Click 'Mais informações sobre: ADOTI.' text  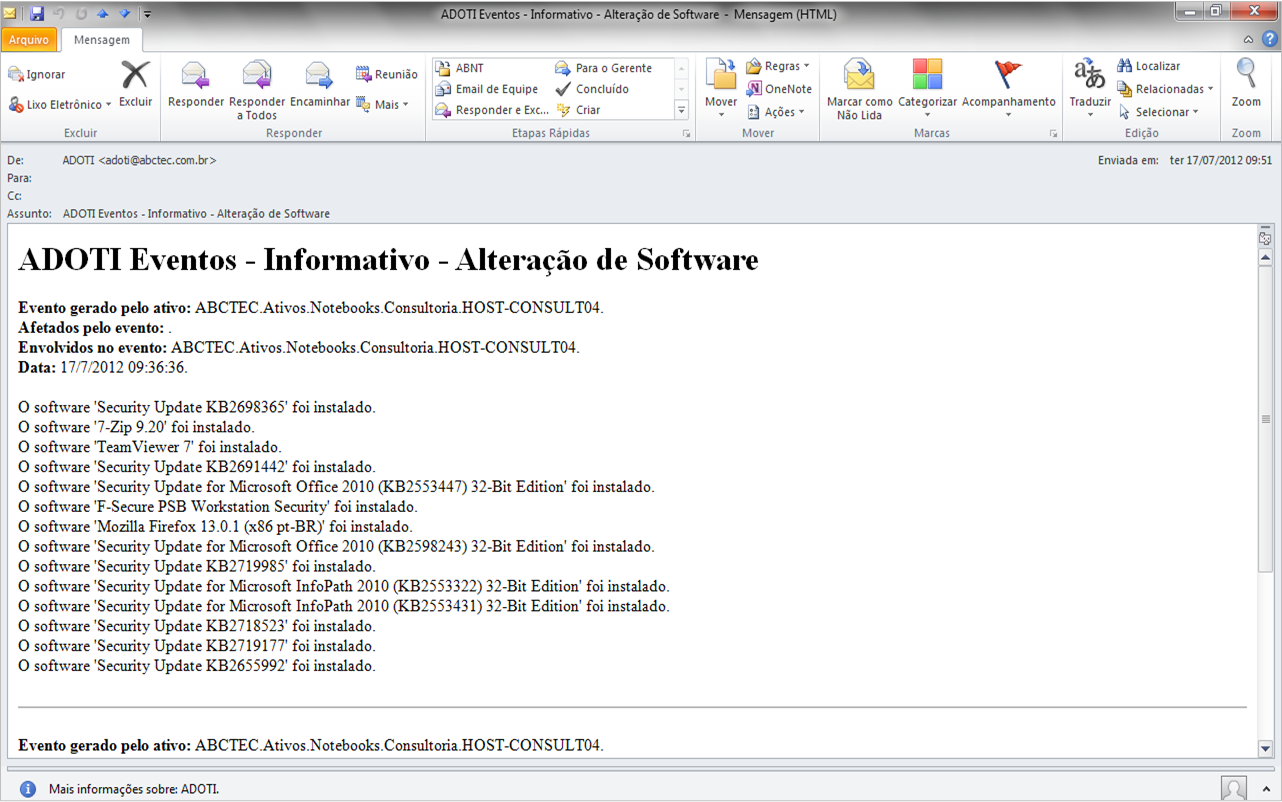click(134, 789)
